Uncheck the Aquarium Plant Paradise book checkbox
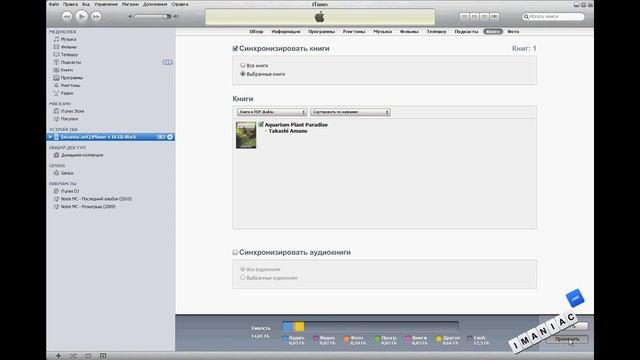640x360 pixels. (261, 124)
